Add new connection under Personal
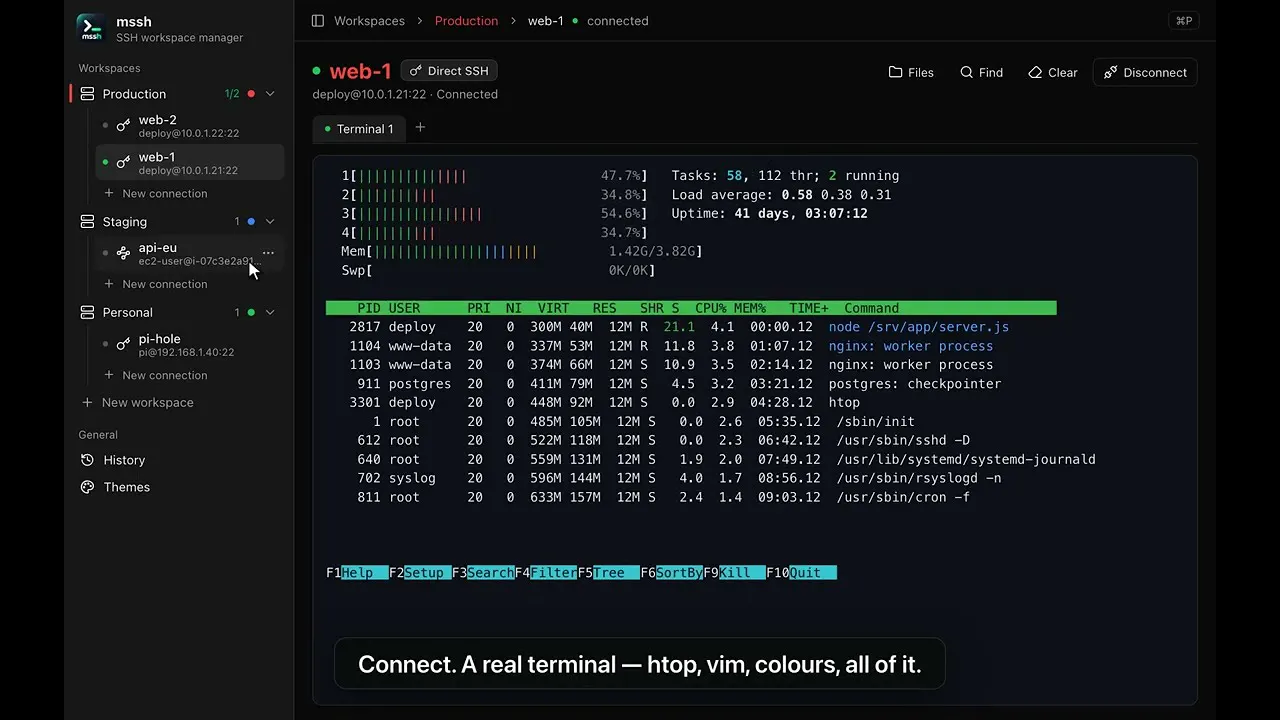This screenshot has height=720, width=1280. 155,375
